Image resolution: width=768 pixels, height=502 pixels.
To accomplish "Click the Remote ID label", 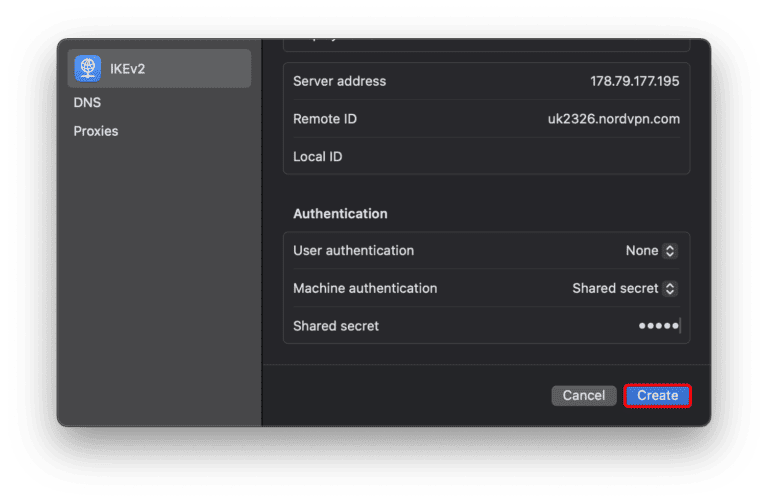I will (x=325, y=119).
